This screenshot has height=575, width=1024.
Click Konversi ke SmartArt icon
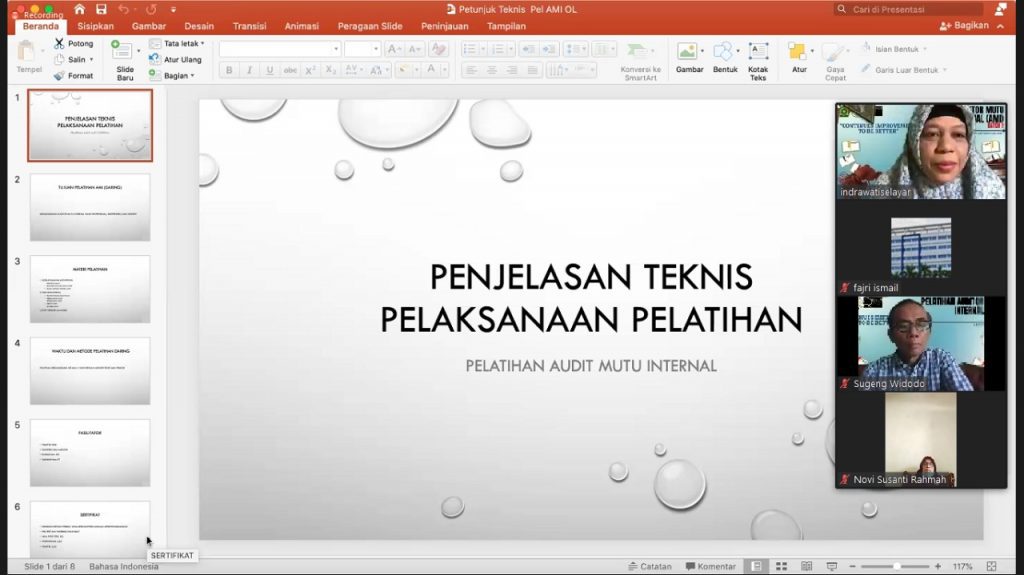click(637, 51)
